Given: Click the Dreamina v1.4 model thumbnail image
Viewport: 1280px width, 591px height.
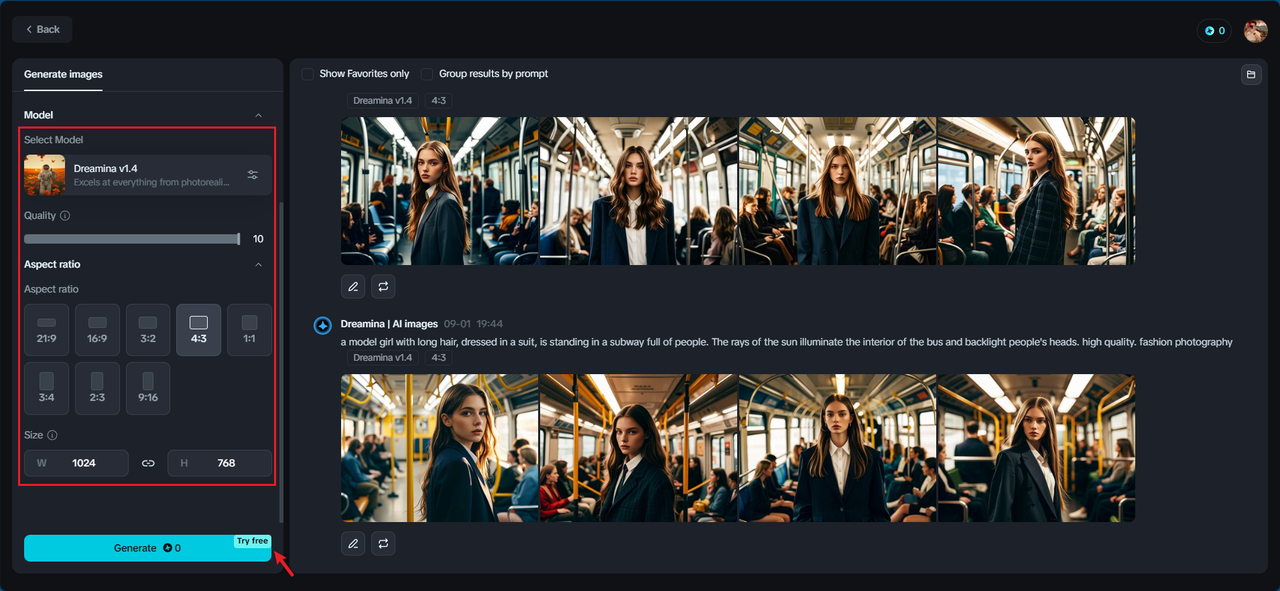Looking at the screenshot, I should pos(45,175).
